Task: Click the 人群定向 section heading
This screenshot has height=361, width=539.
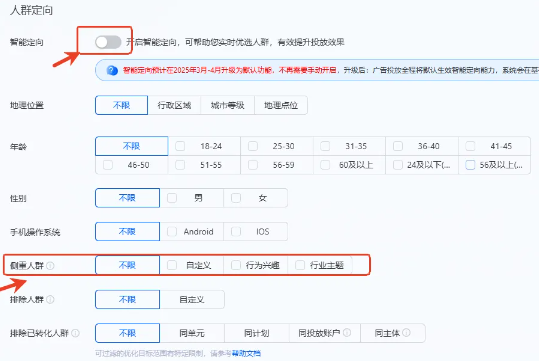Action: pyautogui.click(x=31, y=10)
